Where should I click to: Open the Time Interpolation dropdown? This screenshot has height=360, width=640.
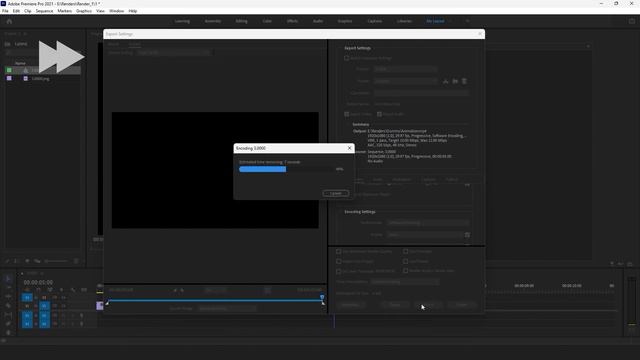coord(405,282)
